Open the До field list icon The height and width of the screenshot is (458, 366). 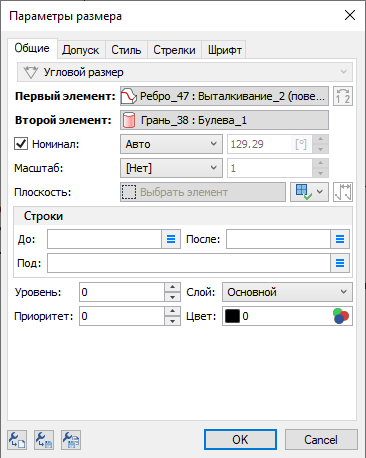click(x=171, y=239)
